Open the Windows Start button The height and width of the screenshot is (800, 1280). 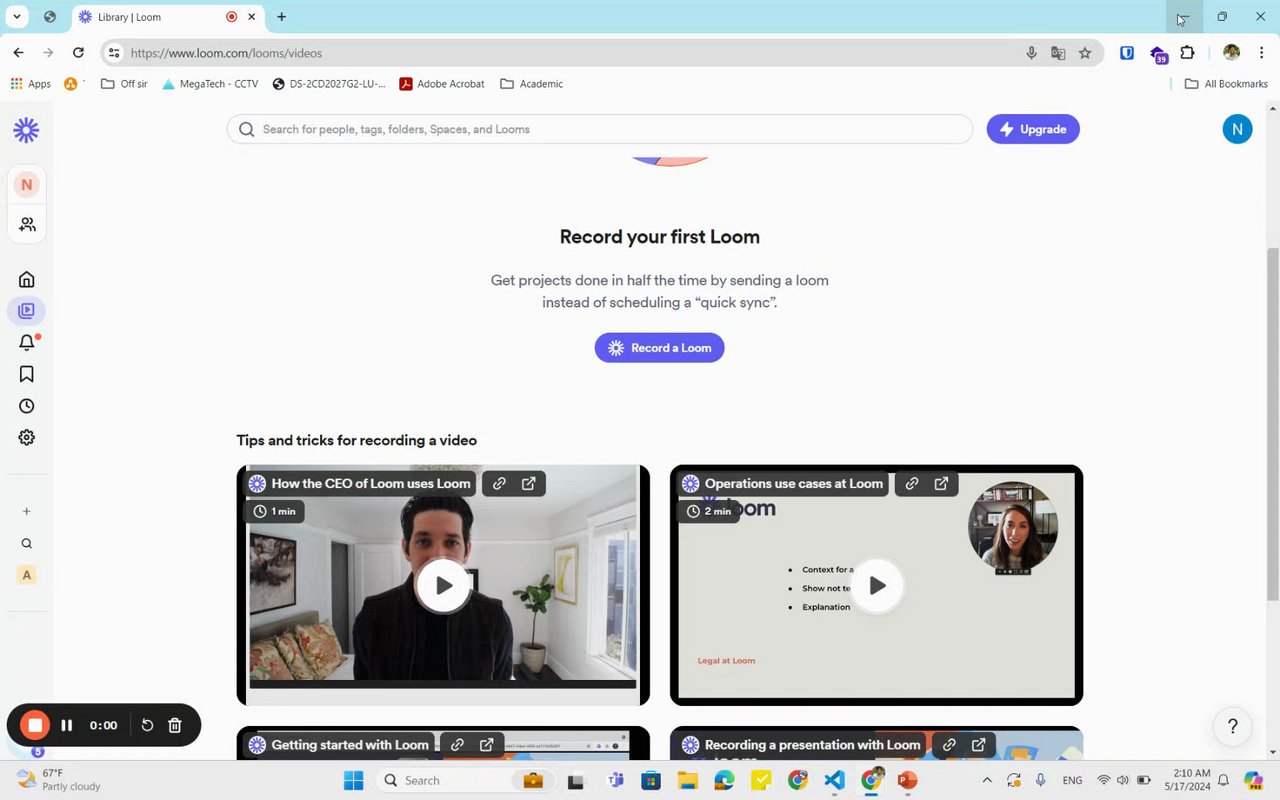click(x=353, y=780)
